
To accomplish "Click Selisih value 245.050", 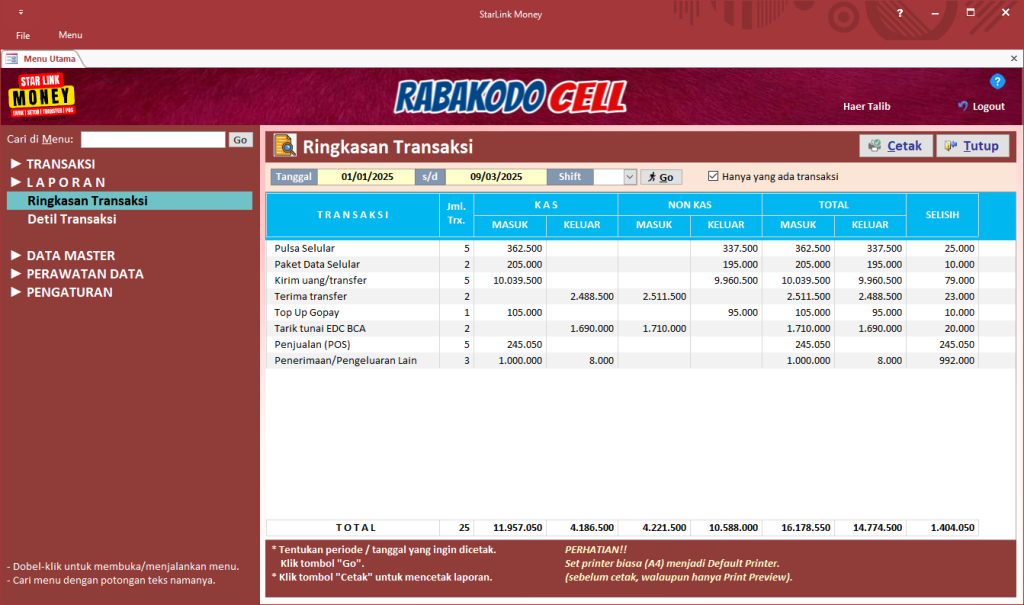I will 956,344.
